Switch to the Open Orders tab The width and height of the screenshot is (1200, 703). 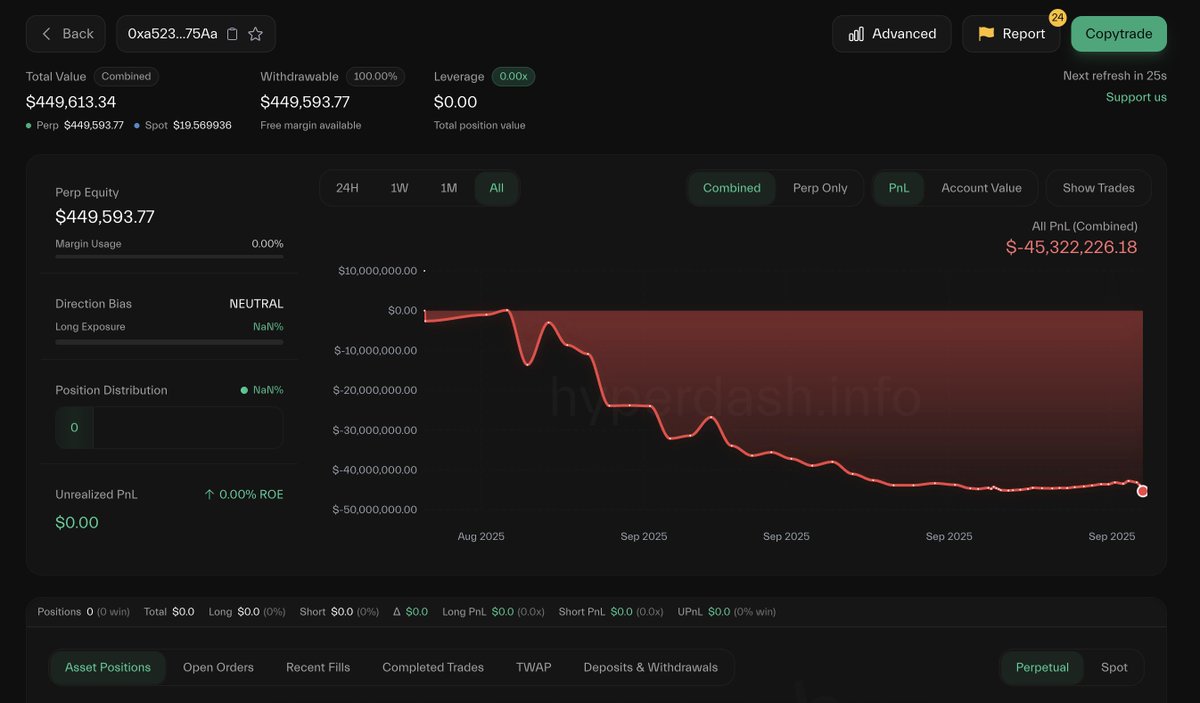tap(218, 667)
